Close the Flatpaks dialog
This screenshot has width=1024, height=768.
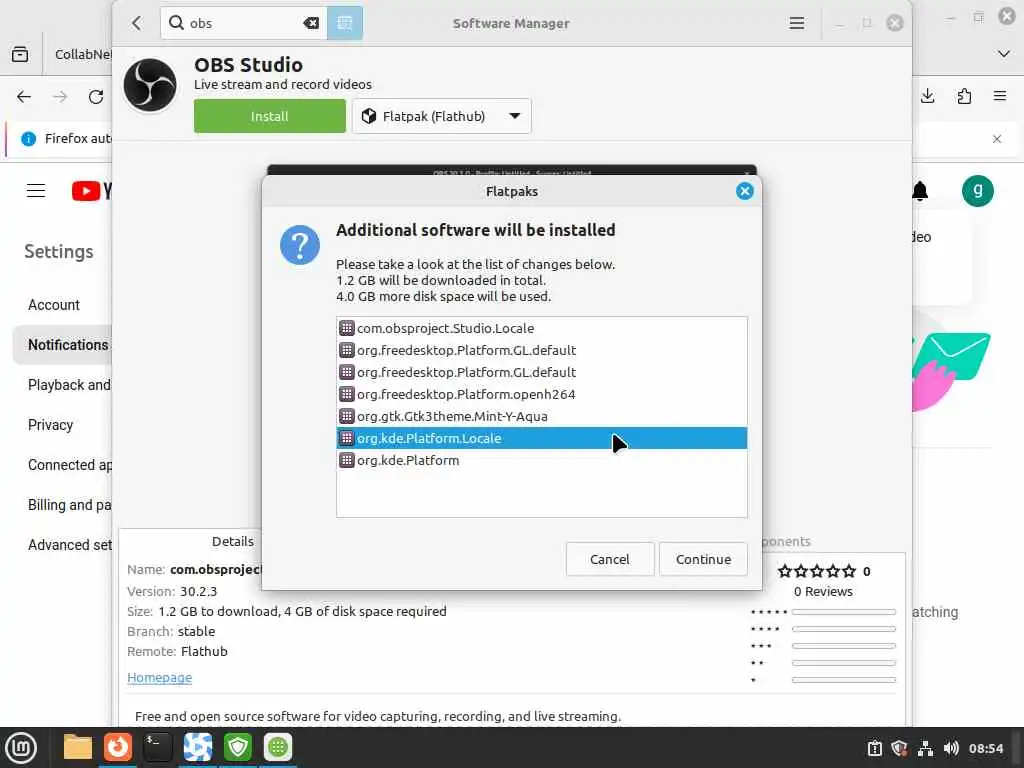(x=744, y=191)
